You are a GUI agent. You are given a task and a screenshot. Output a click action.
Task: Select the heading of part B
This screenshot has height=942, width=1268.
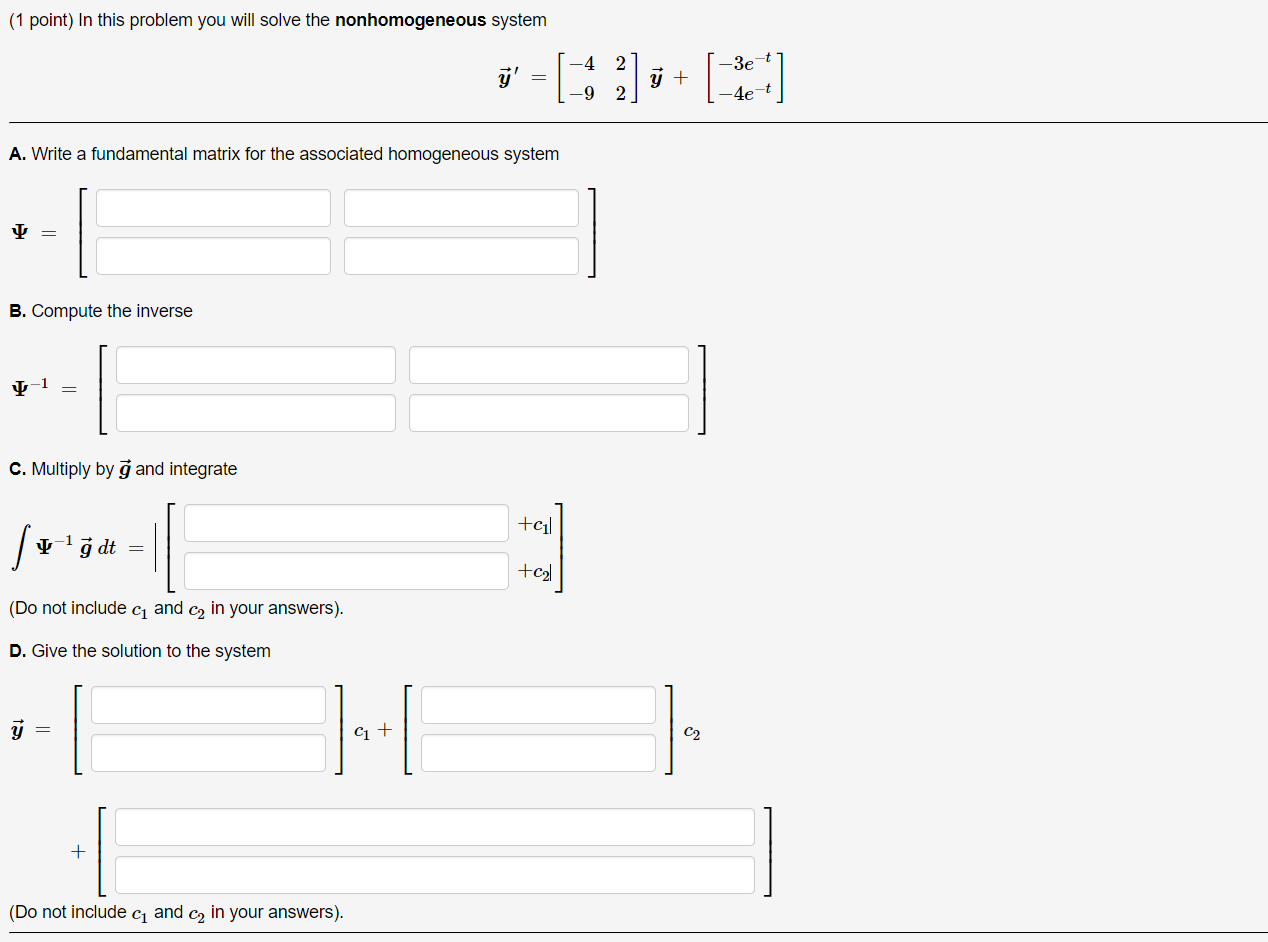(x=100, y=311)
